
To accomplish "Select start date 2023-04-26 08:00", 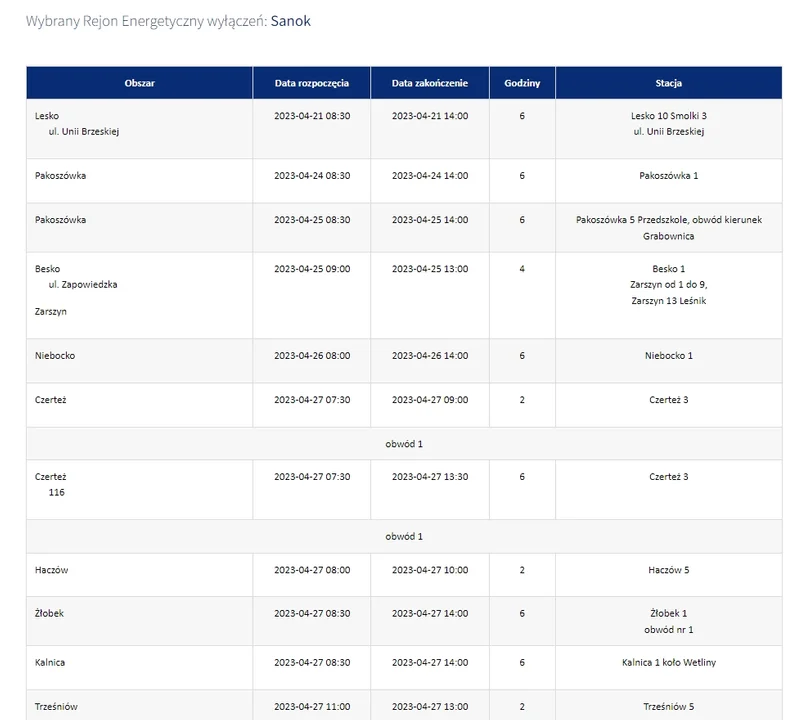I will [312, 355].
